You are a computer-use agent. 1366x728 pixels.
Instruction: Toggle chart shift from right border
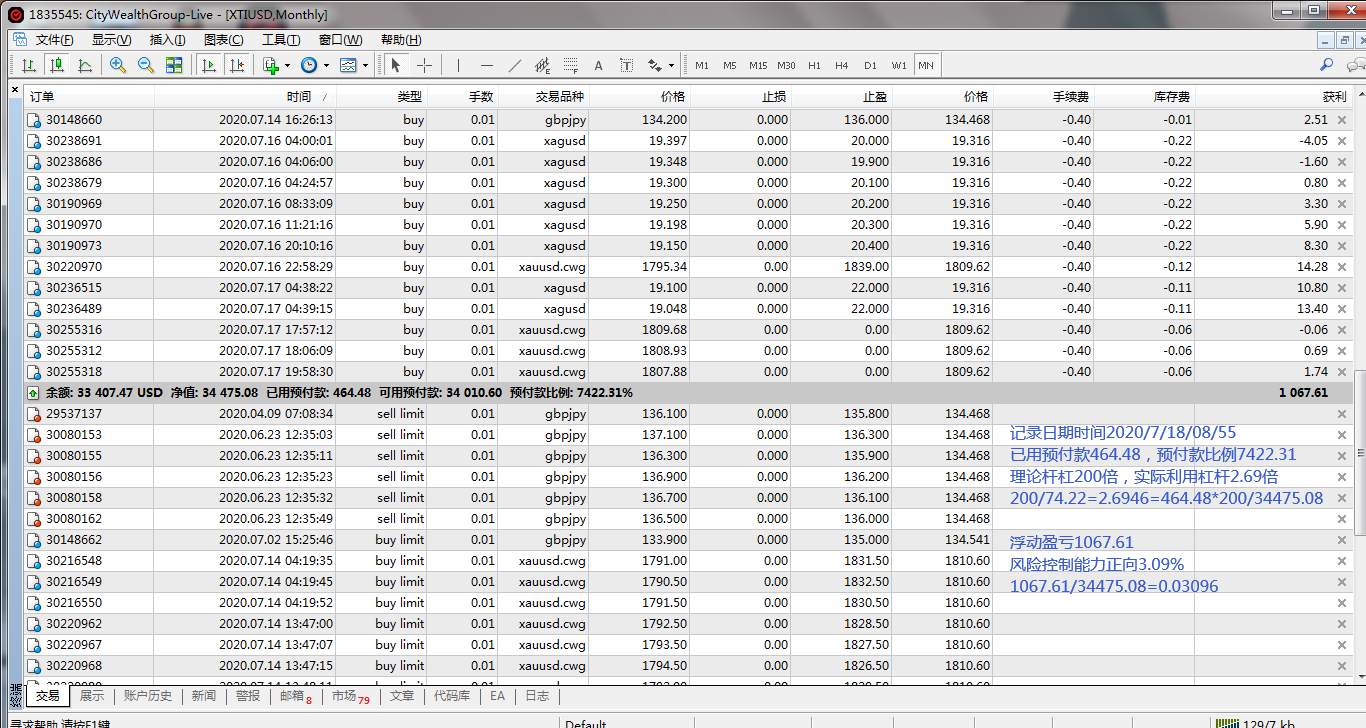pyautogui.click(x=237, y=65)
